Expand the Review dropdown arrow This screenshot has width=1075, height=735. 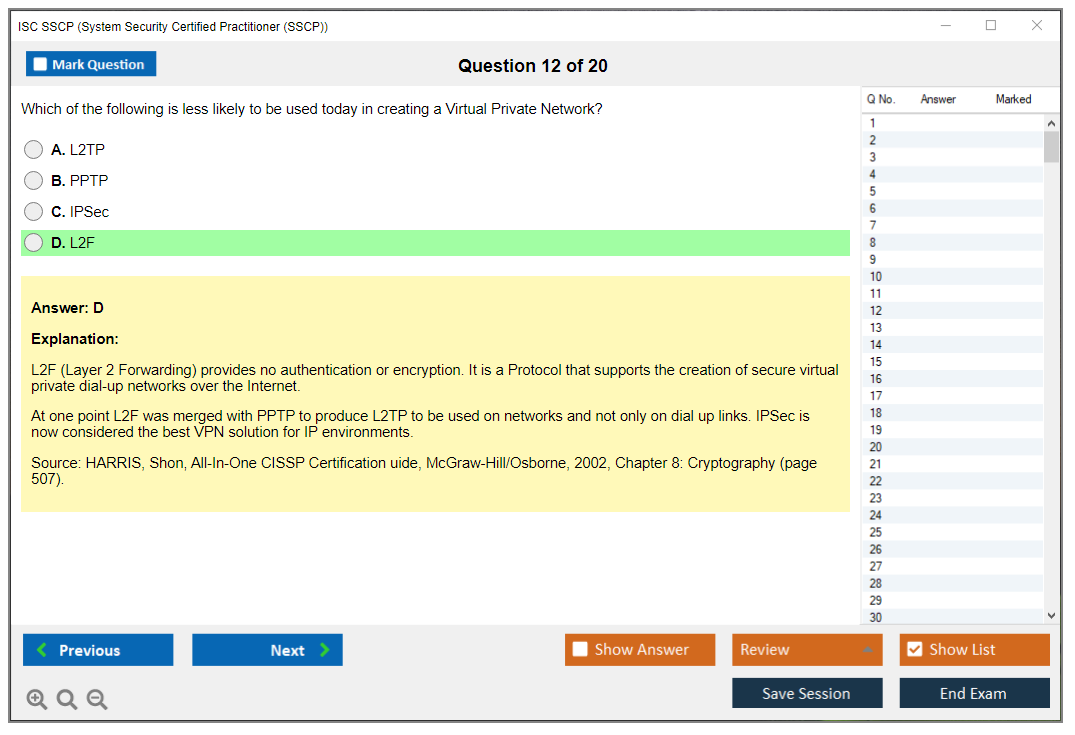pos(867,650)
